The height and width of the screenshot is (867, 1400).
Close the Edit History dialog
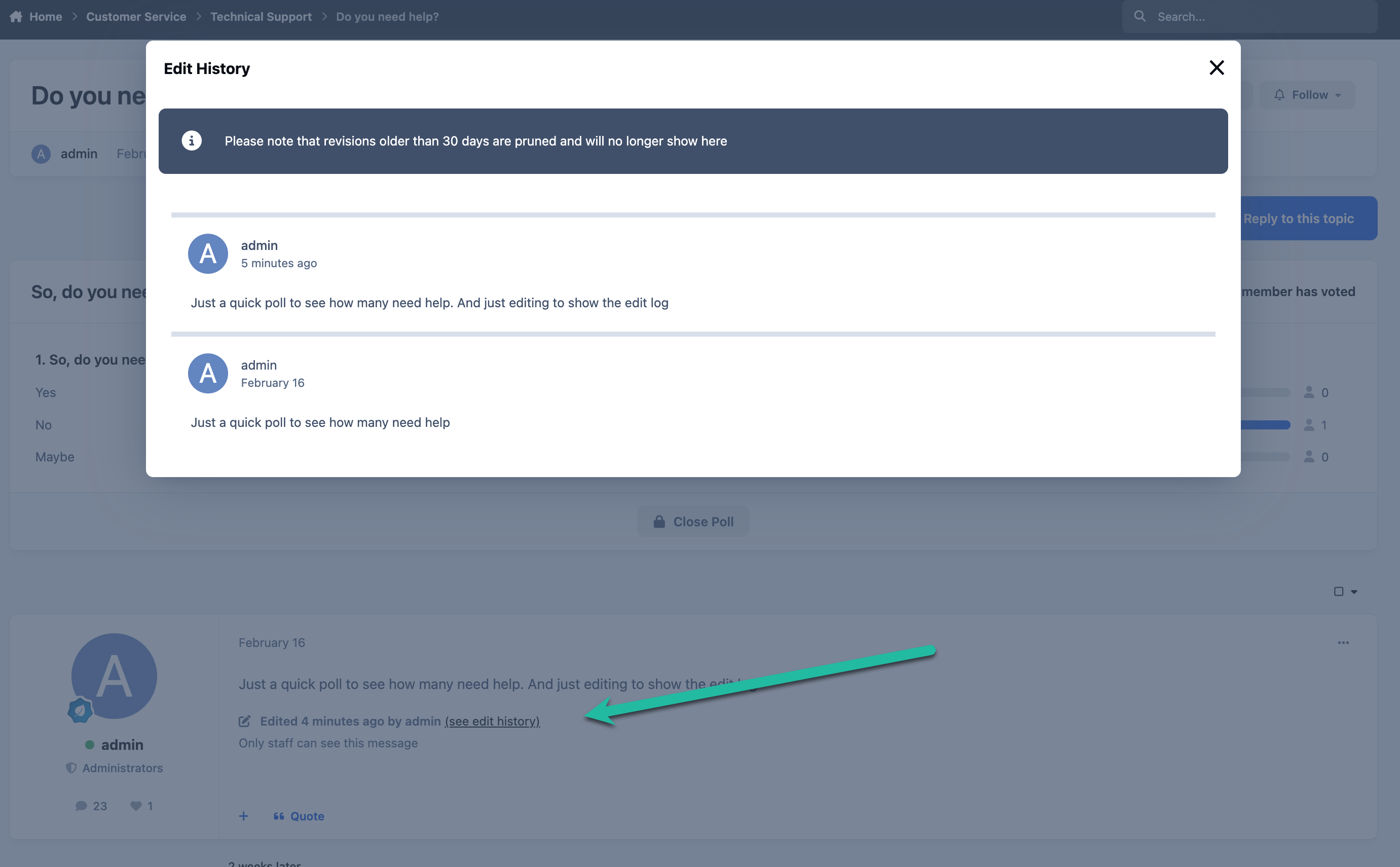tap(1217, 67)
